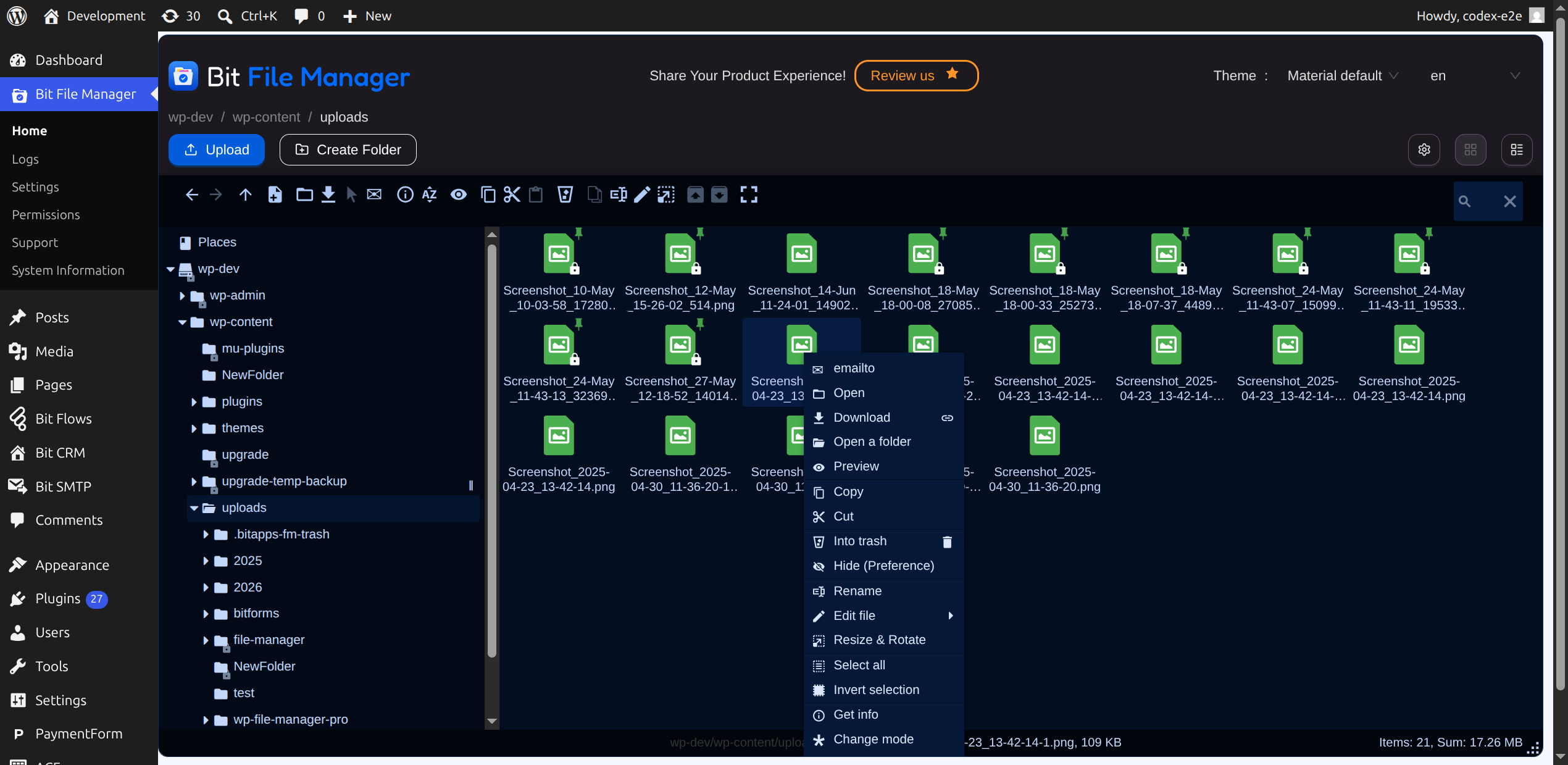Go back with the toolbar left arrow
The height and width of the screenshot is (765, 1568).
[192, 195]
